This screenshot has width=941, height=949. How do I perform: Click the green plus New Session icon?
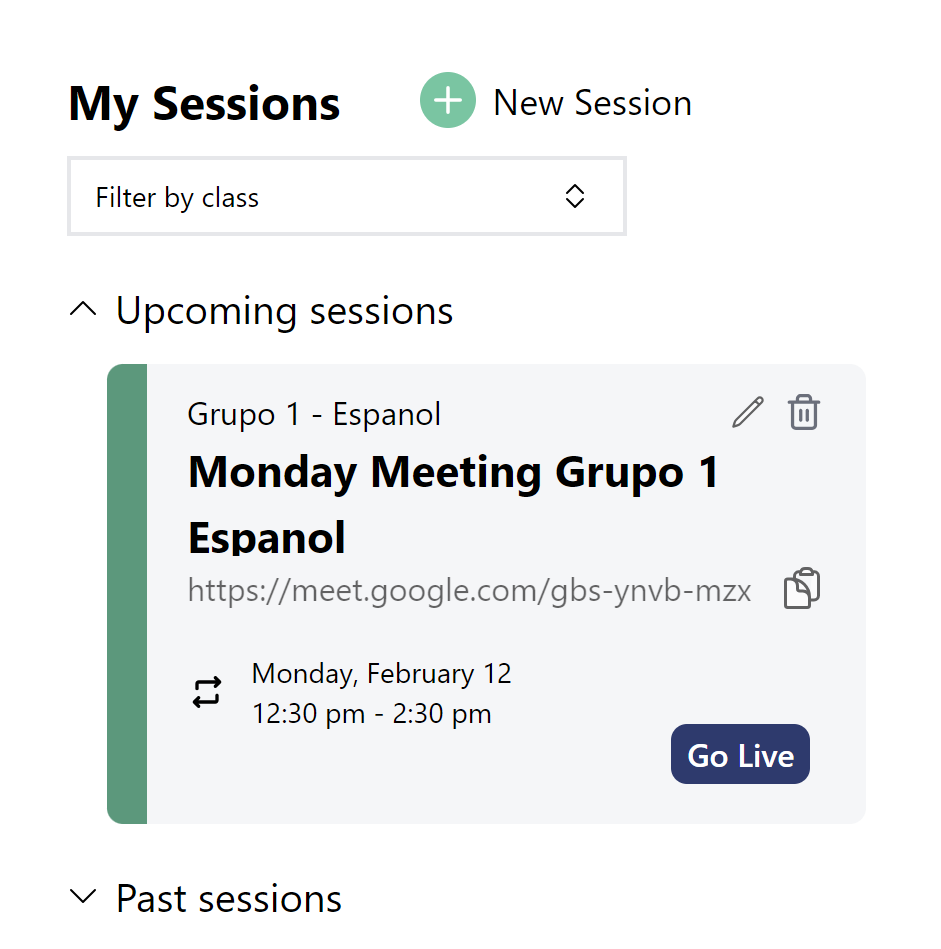(x=447, y=101)
